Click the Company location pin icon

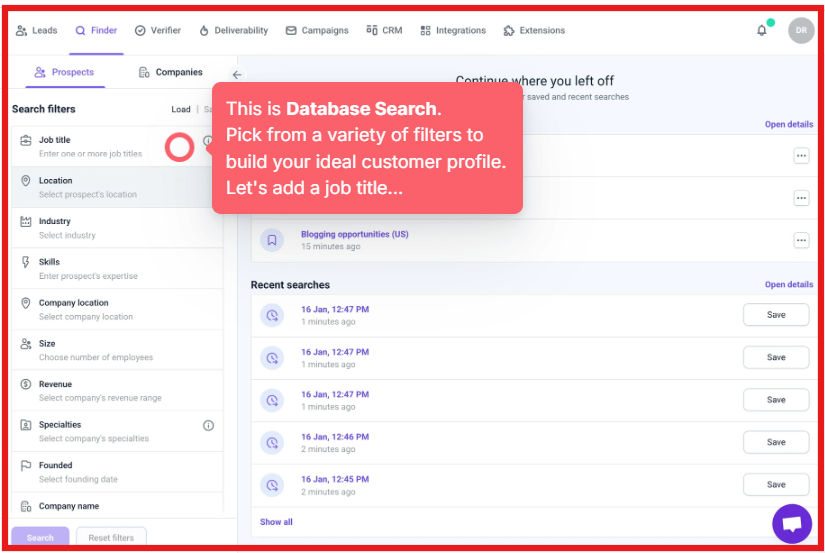click(x=25, y=303)
